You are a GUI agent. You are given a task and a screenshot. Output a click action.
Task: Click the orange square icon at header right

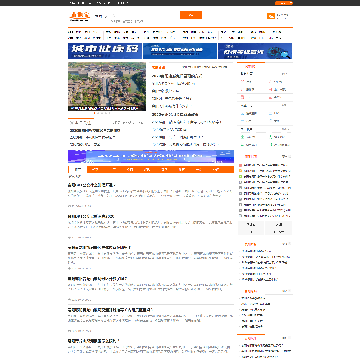click(271, 16)
